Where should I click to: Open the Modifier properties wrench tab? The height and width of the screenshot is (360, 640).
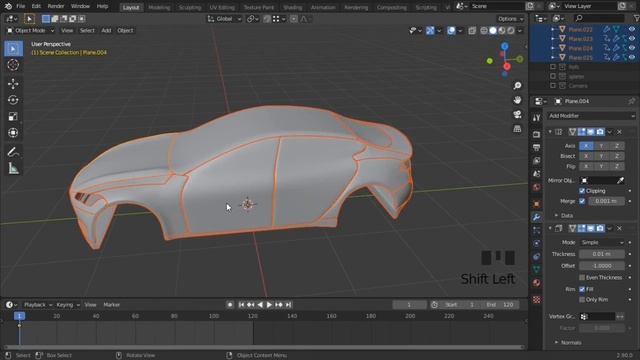(x=537, y=217)
